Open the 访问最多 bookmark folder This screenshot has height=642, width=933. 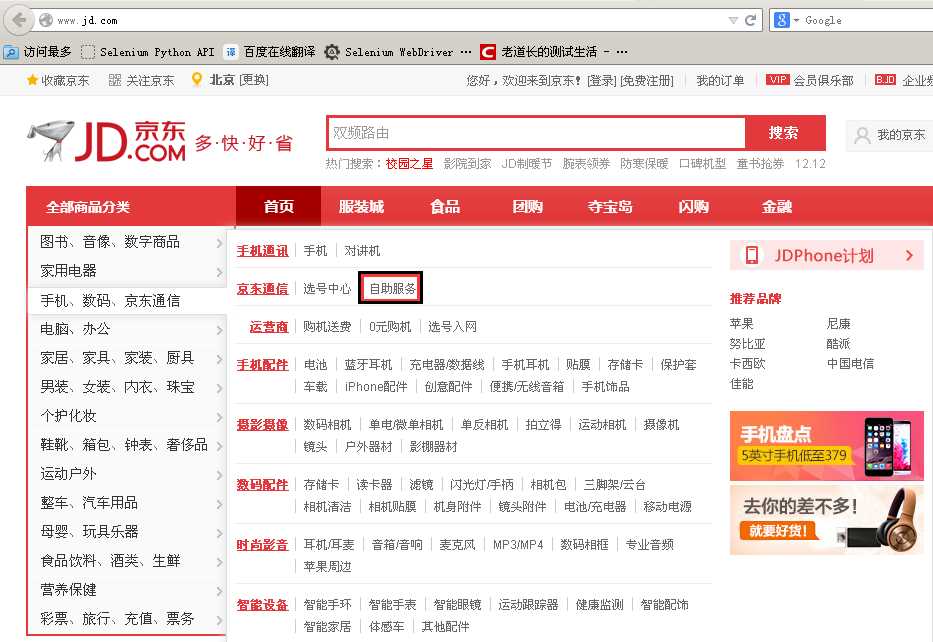(38, 52)
